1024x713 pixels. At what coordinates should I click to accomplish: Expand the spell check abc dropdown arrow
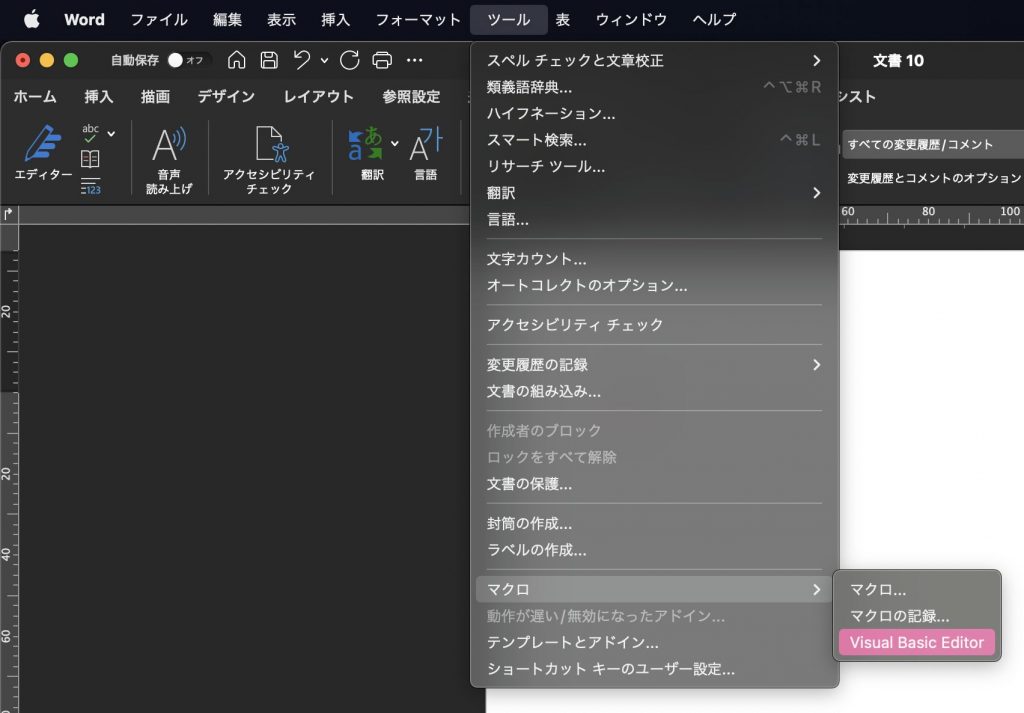[x=111, y=133]
